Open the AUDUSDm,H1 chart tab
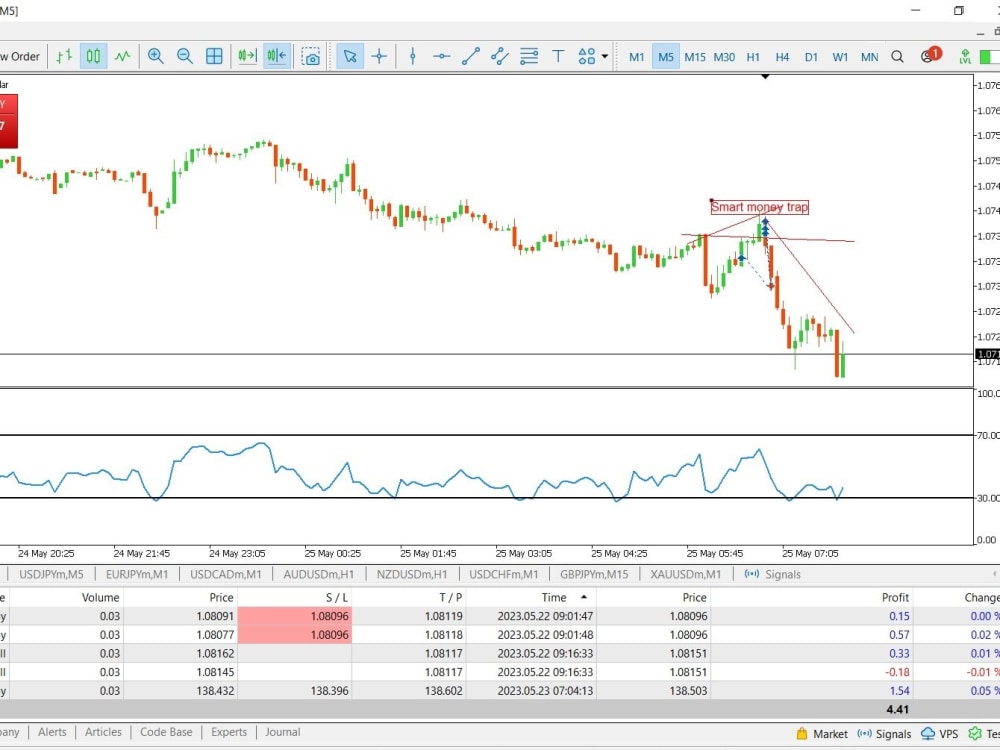This screenshot has width=1000, height=750. tap(319, 574)
